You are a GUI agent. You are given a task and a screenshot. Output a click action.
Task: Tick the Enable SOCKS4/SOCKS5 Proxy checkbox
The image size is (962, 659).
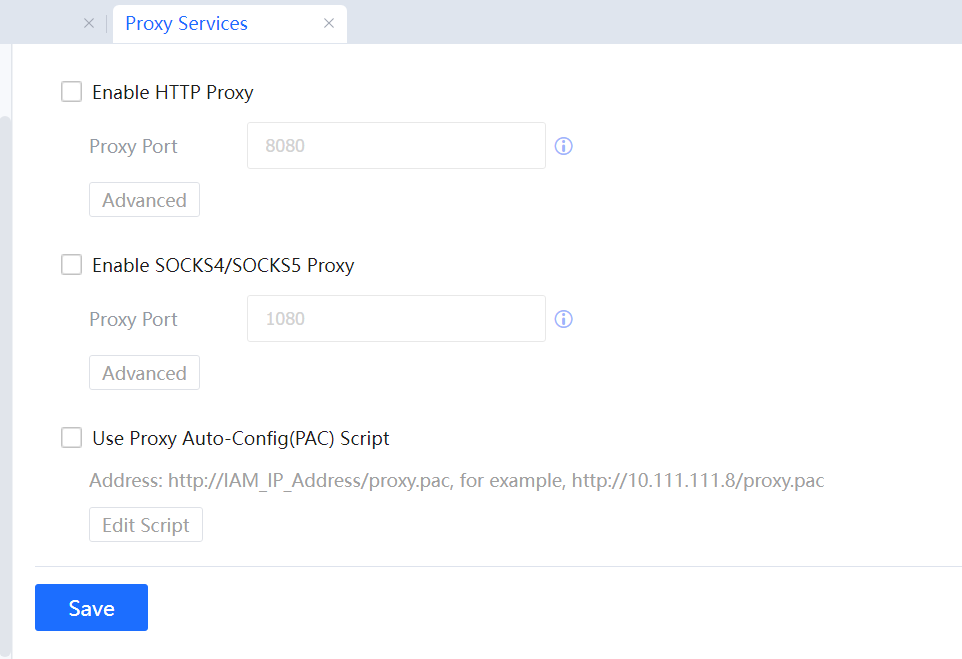click(x=71, y=265)
